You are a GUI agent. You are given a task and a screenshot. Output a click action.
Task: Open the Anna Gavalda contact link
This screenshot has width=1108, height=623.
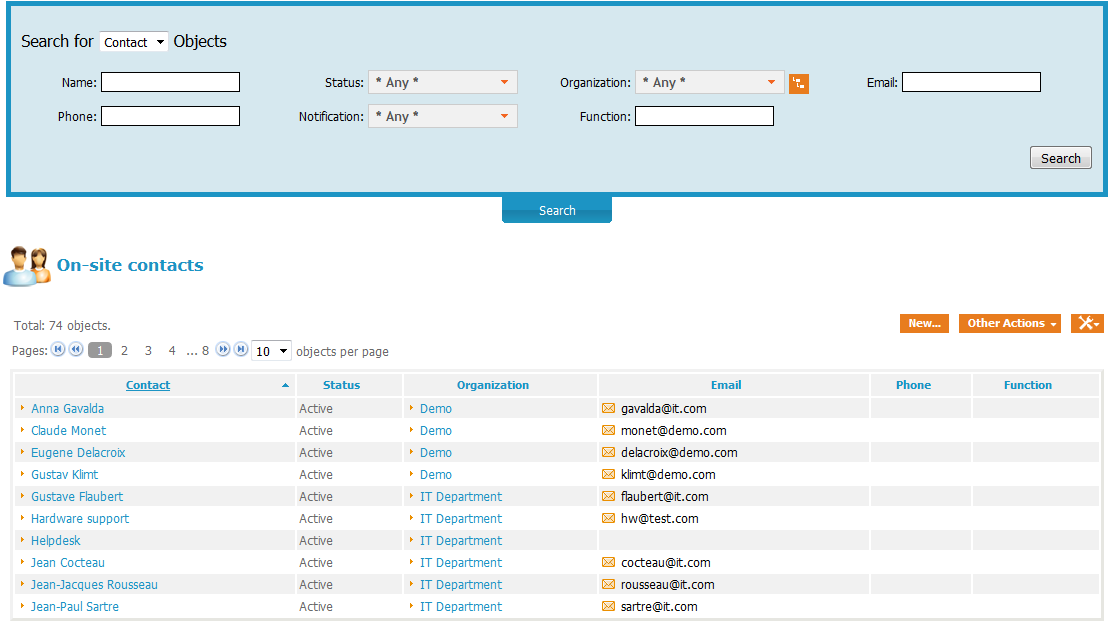(x=67, y=408)
